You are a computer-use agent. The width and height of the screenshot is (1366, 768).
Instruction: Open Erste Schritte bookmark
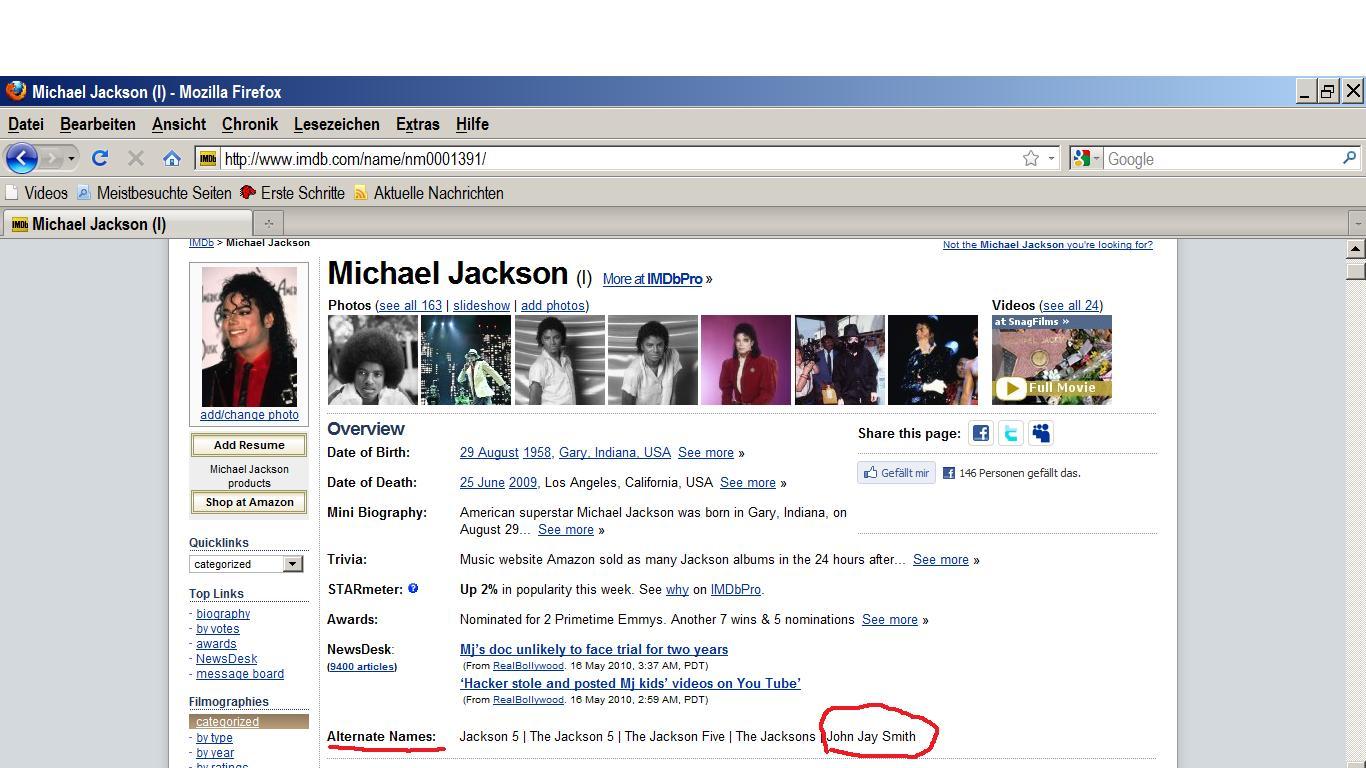click(x=292, y=193)
